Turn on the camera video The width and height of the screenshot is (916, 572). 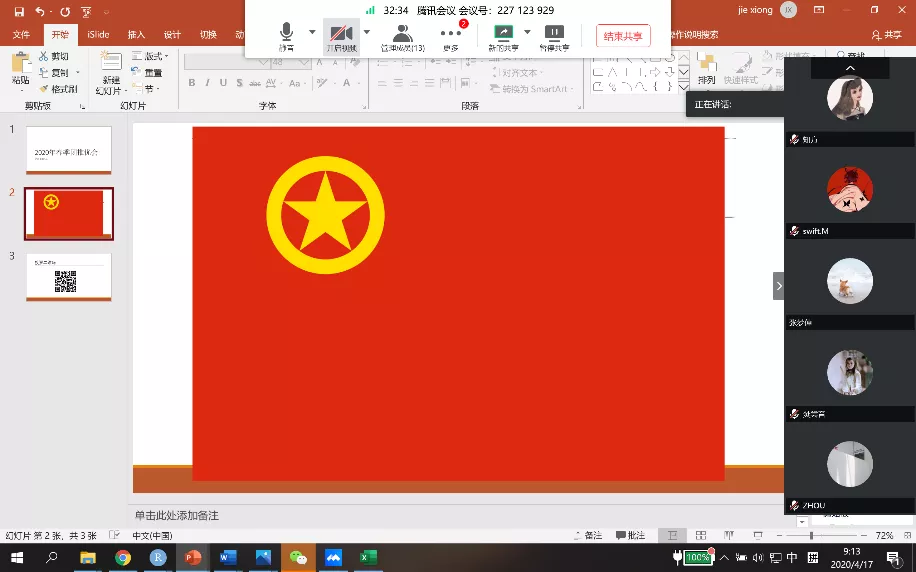click(x=341, y=36)
